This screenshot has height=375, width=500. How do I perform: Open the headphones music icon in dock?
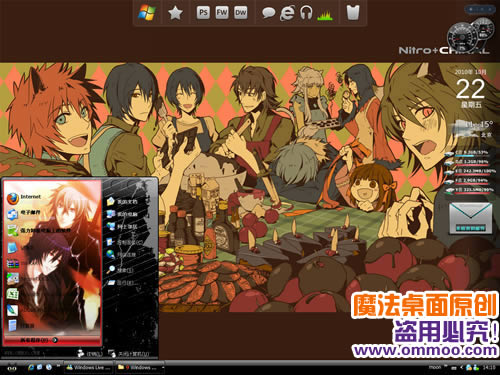click(x=306, y=13)
